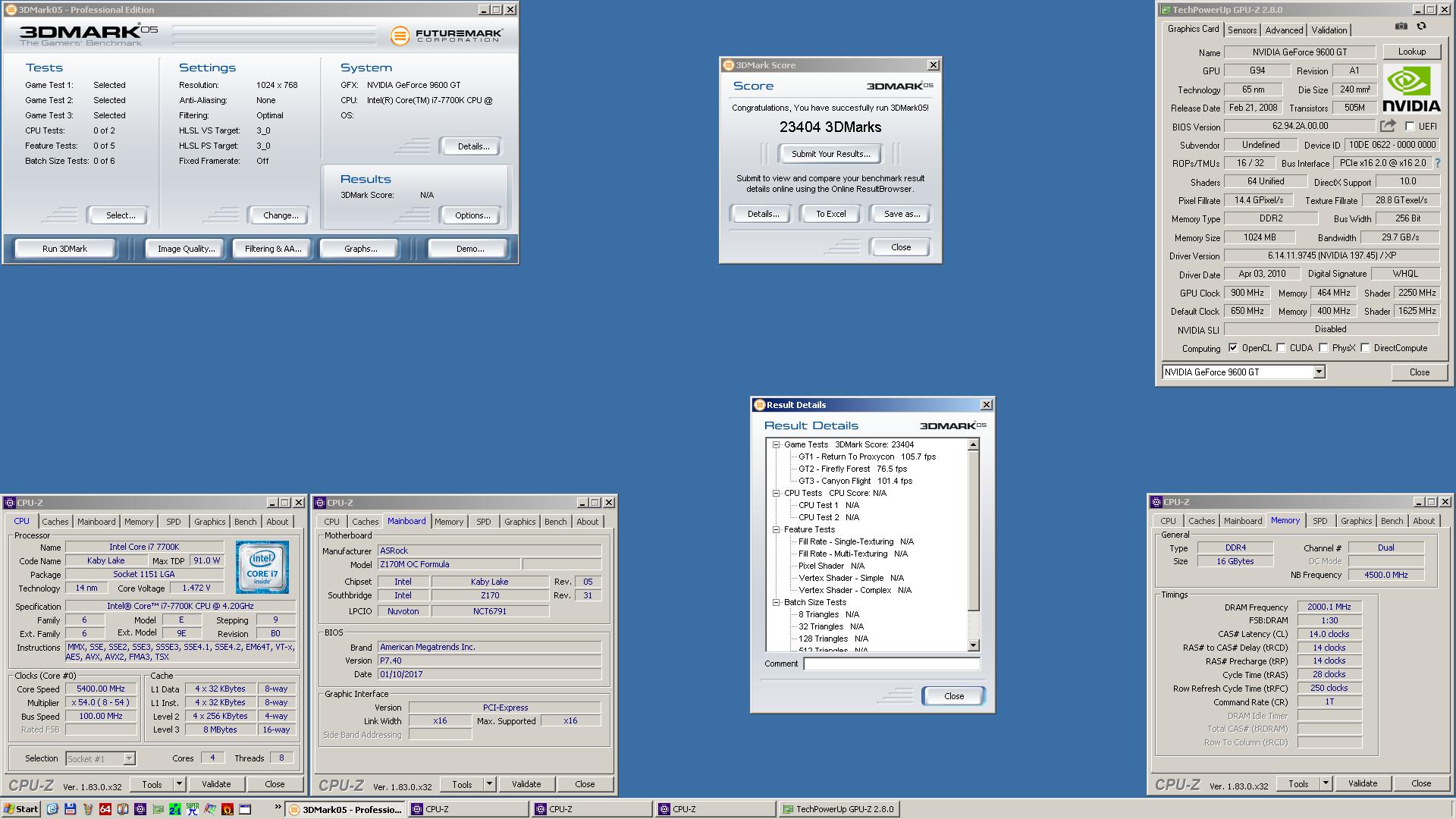The height and width of the screenshot is (819, 1456).
Task: Open Caches tab in the left CPU-Z window
Action: [x=55, y=522]
